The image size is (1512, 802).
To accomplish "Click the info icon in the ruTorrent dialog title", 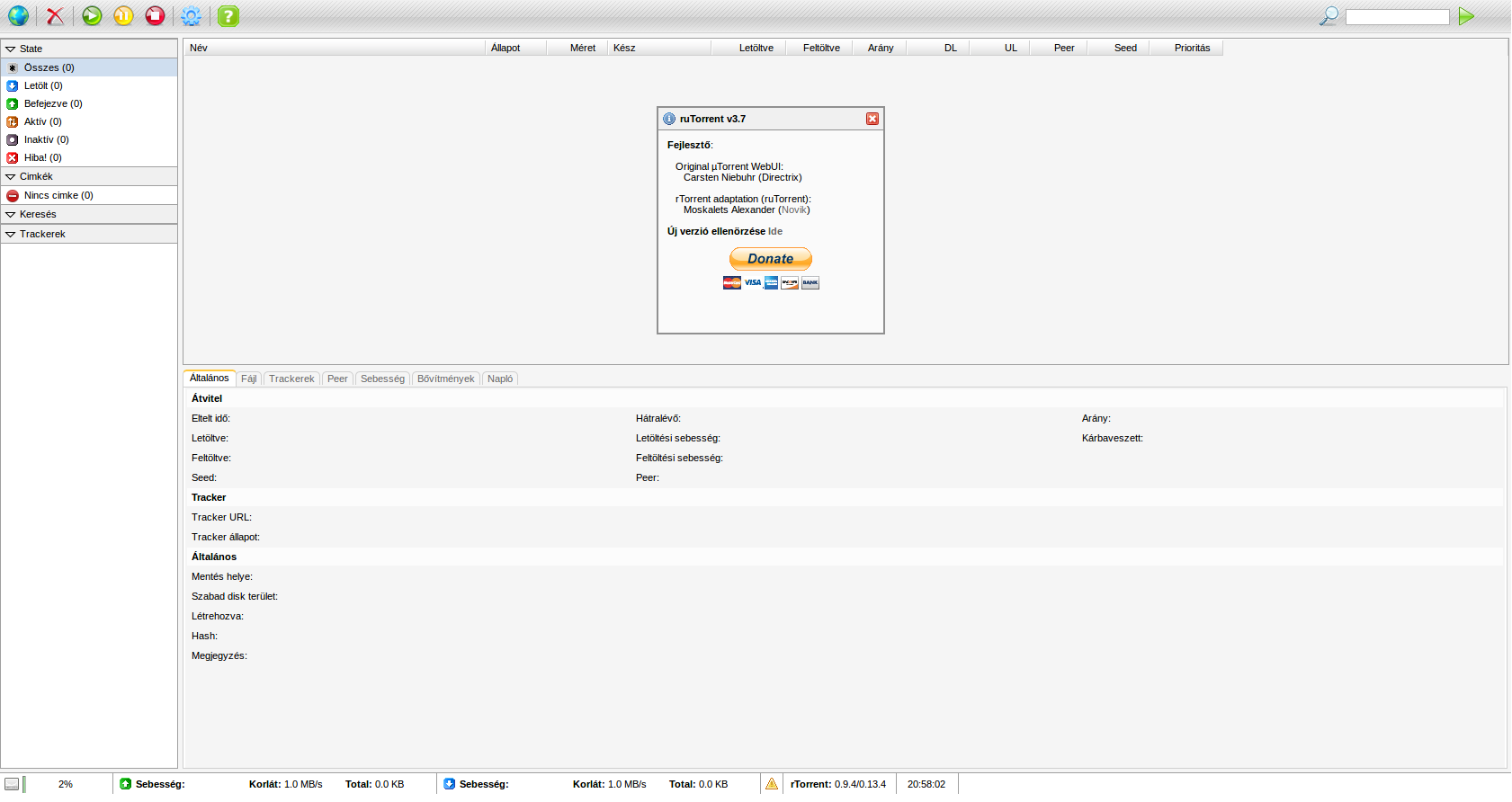I will click(x=669, y=119).
